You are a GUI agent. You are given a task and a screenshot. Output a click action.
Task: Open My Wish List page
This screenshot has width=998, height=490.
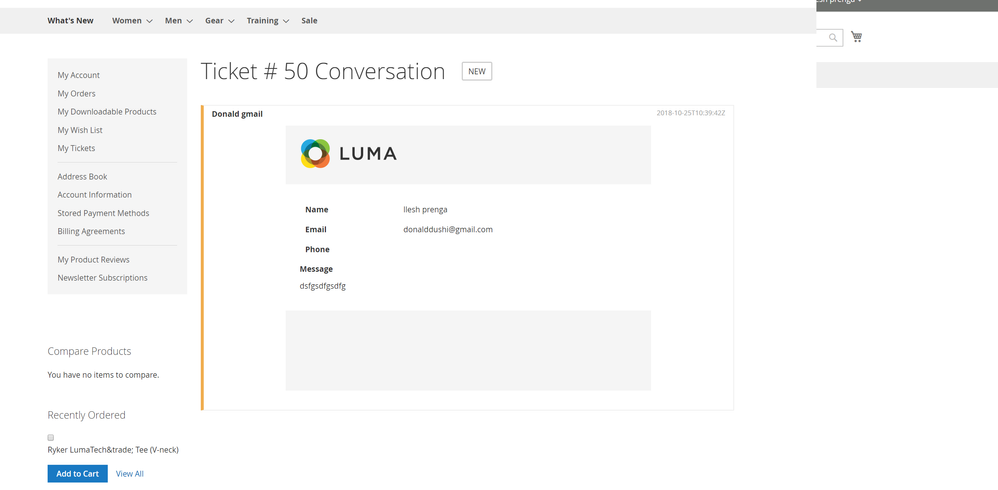pos(80,130)
